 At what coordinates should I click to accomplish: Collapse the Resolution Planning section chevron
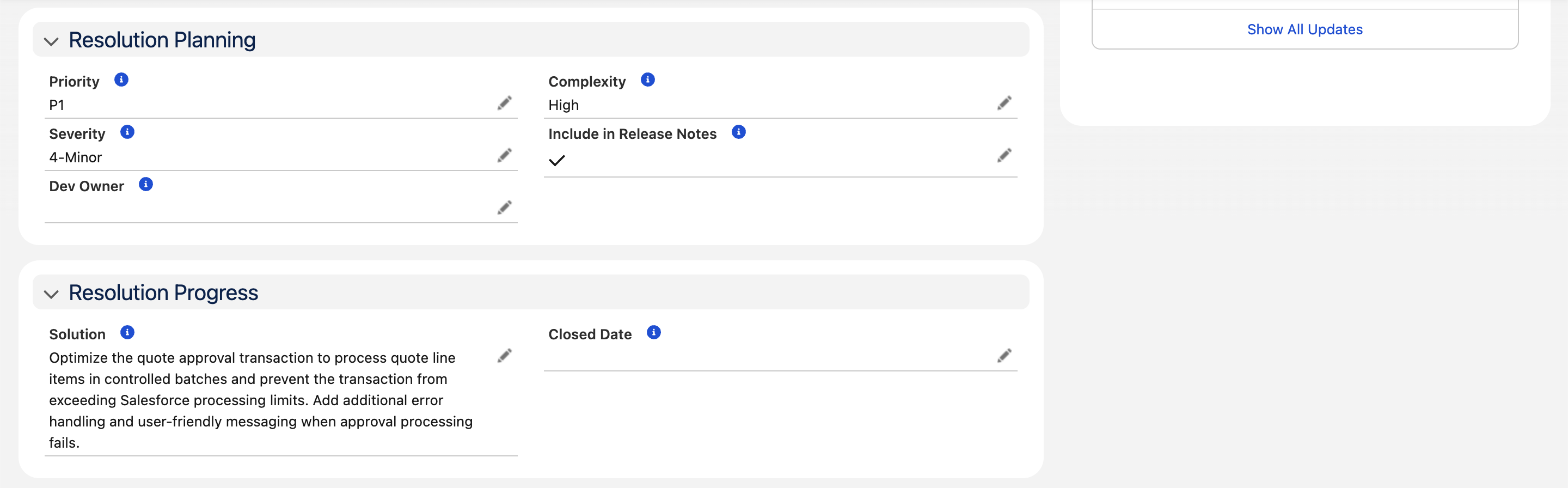[51, 41]
